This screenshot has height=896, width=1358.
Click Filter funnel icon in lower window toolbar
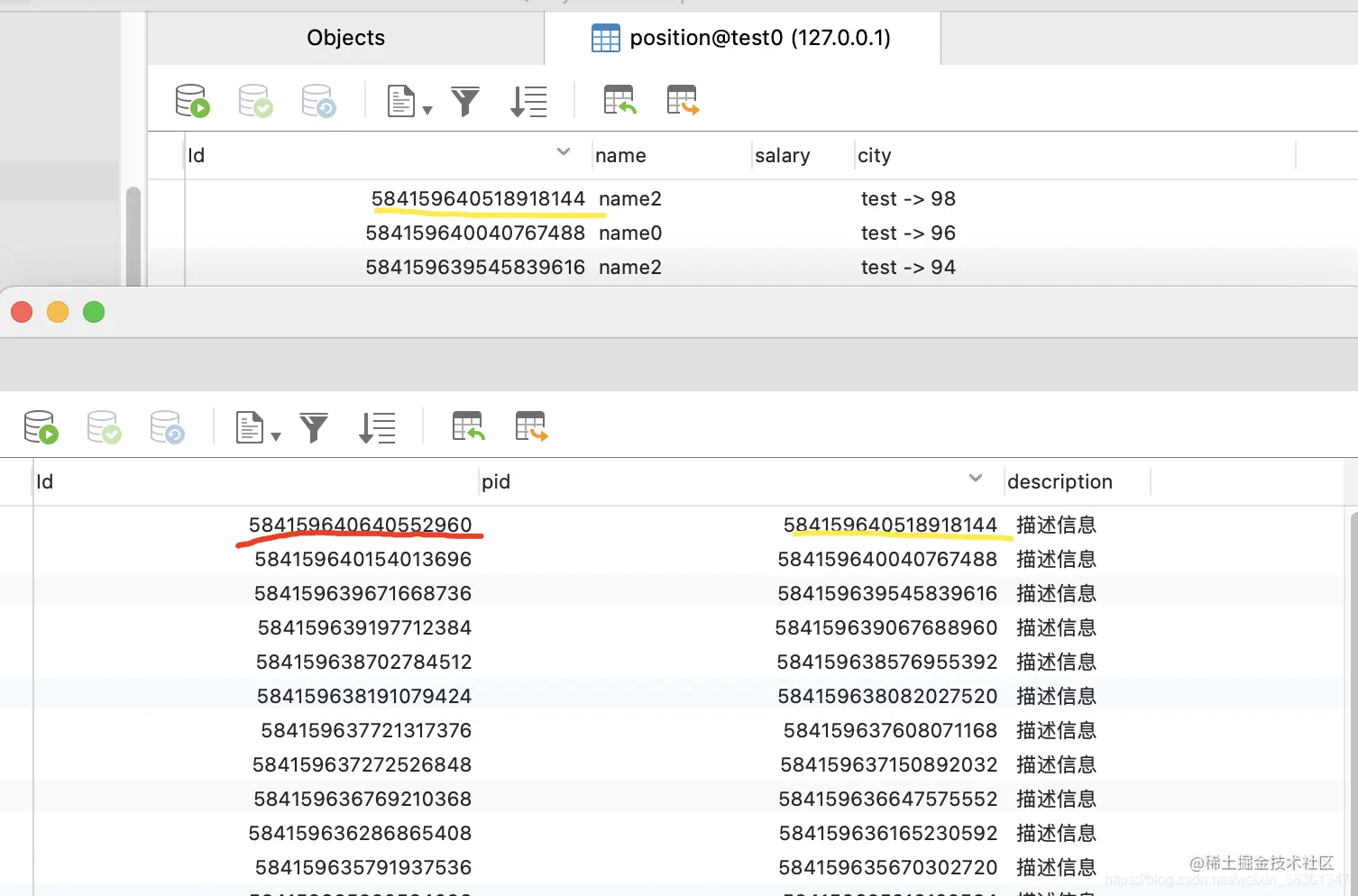click(x=314, y=427)
